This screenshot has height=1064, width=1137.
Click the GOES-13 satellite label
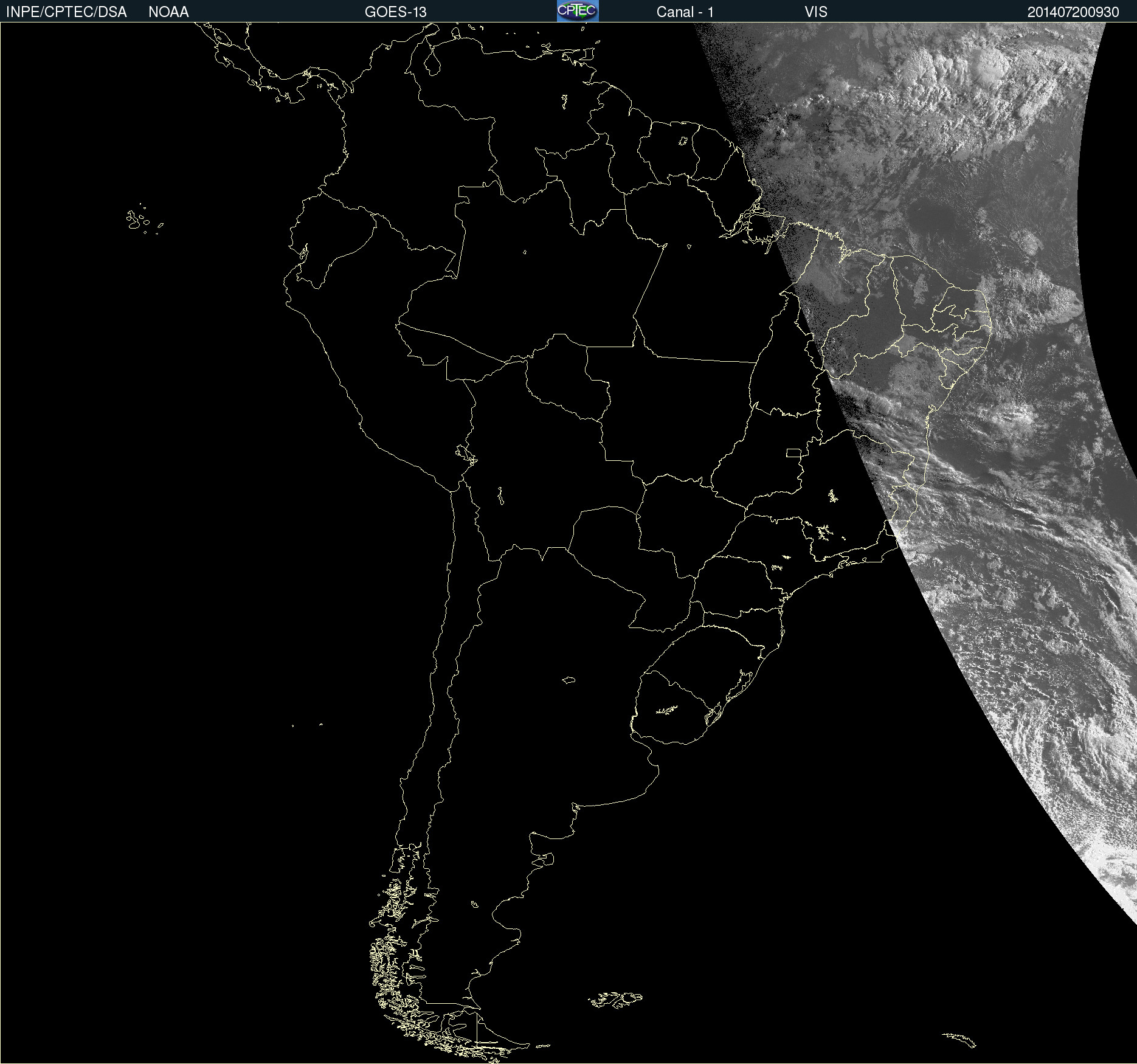tap(395, 12)
